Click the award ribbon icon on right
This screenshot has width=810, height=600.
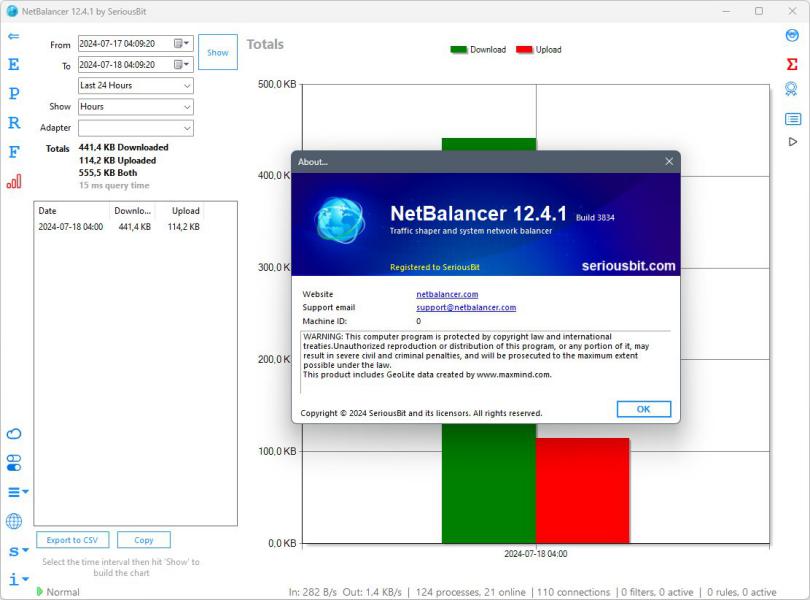791,89
